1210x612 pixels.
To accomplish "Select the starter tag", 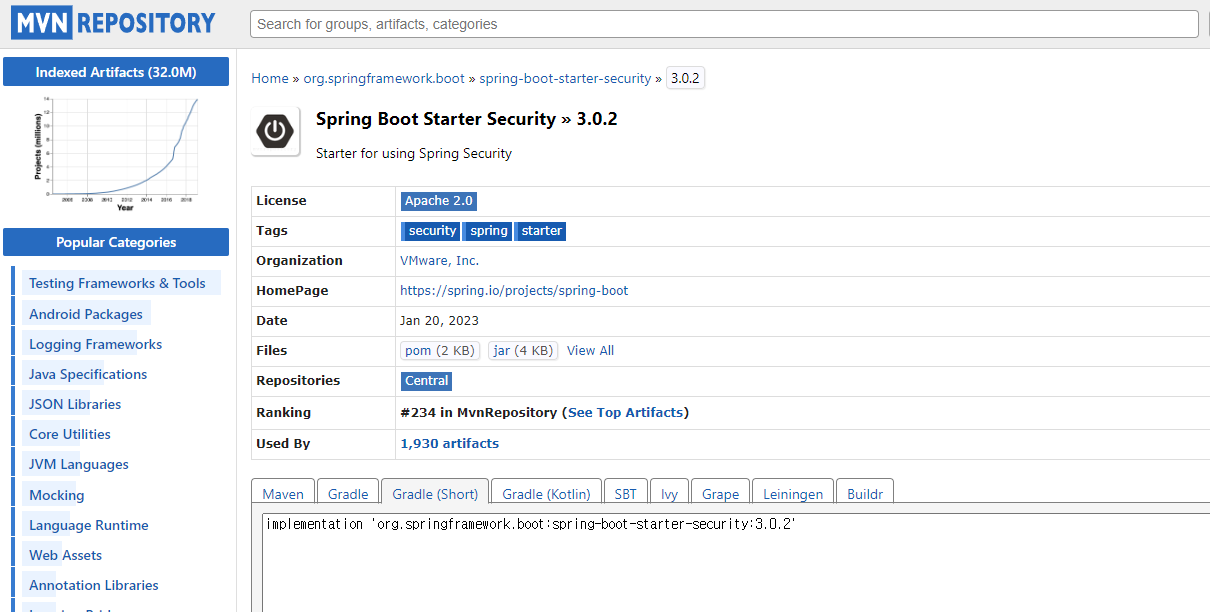I will click(x=541, y=231).
